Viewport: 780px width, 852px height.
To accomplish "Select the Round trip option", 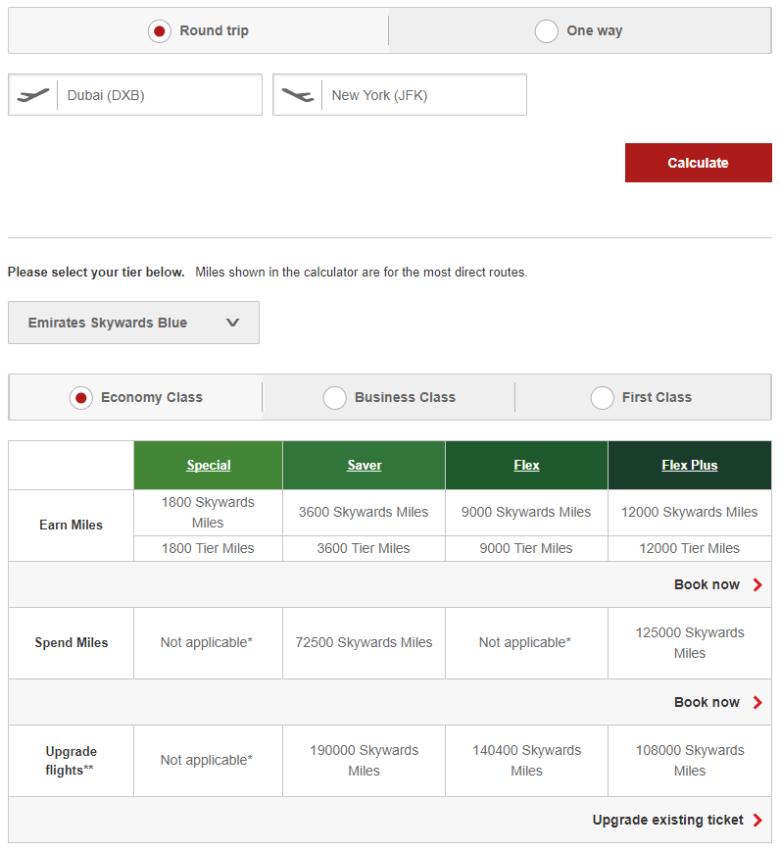I will 159,31.
